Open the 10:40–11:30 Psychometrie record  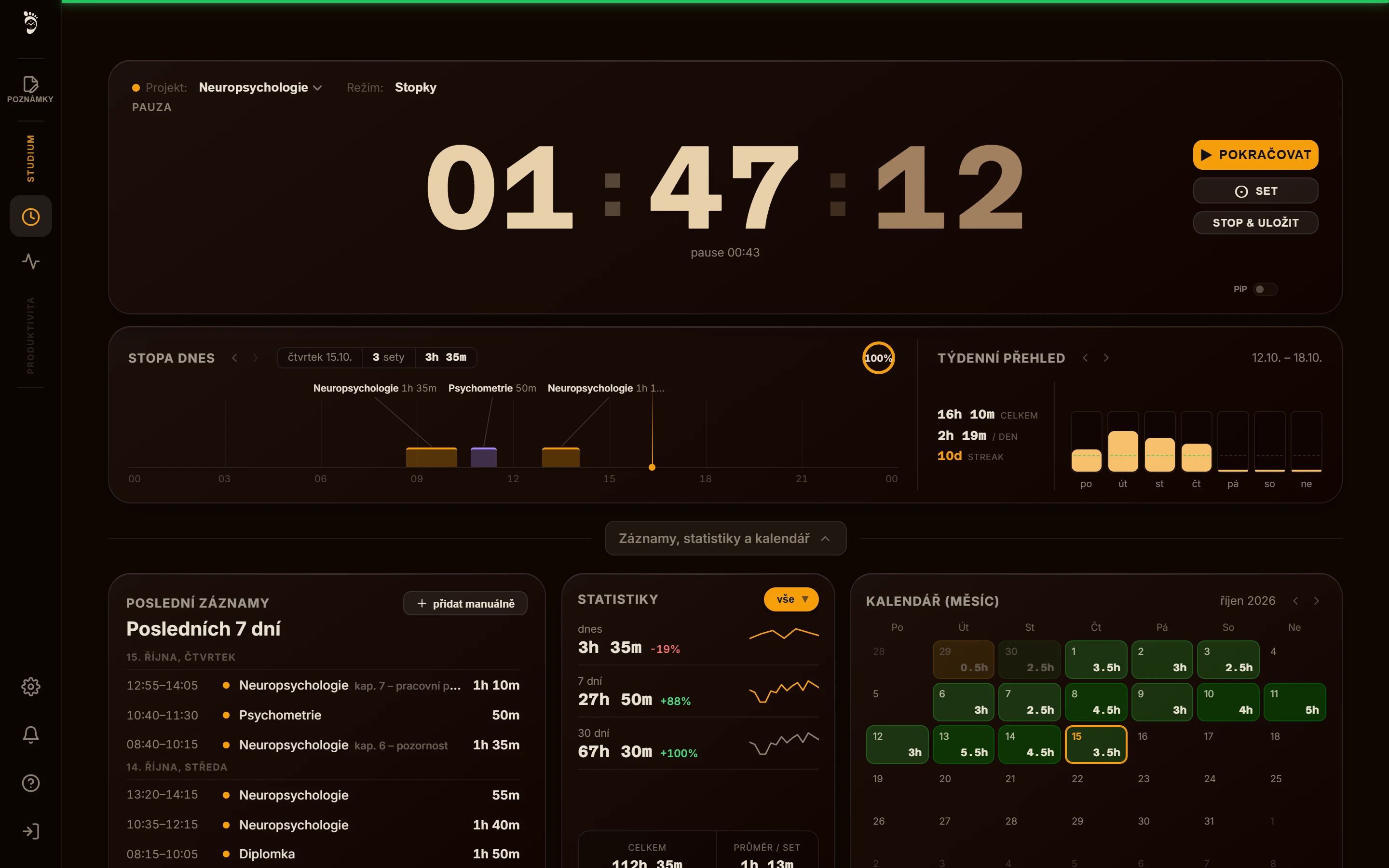point(323,715)
